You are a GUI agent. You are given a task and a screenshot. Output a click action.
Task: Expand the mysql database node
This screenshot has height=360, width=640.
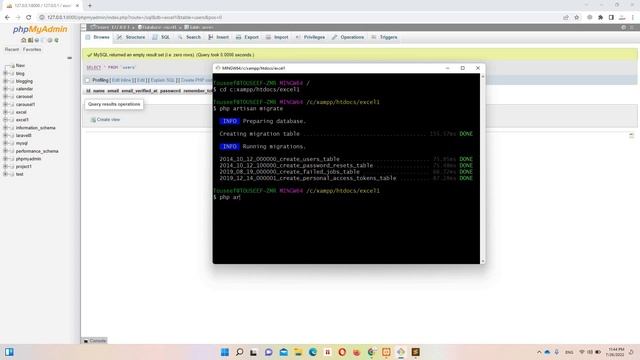[5, 143]
